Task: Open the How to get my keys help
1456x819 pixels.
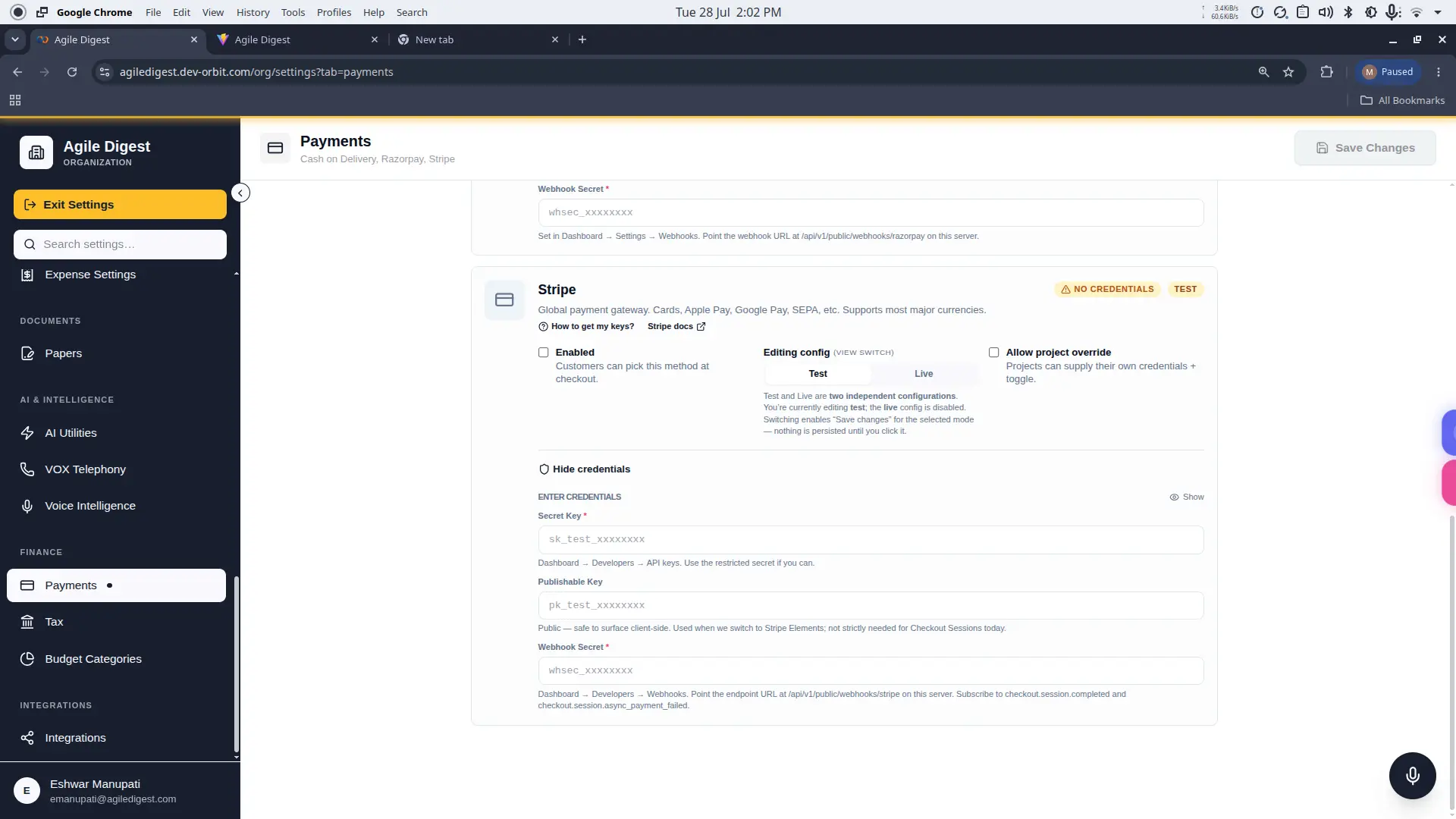Action: coord(586,327)
